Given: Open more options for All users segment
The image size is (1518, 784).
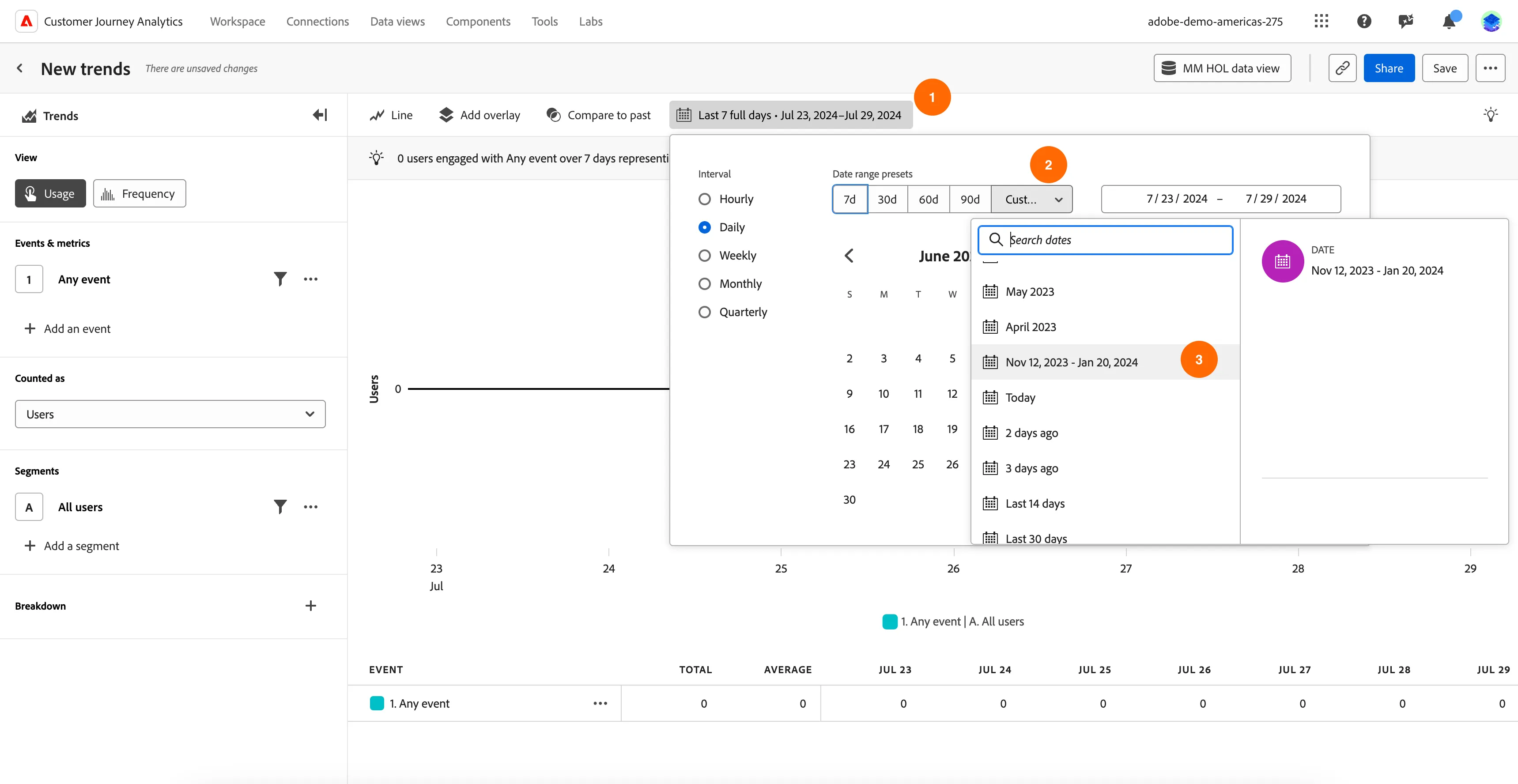Looking at the screenshot, I should [310, 507].
